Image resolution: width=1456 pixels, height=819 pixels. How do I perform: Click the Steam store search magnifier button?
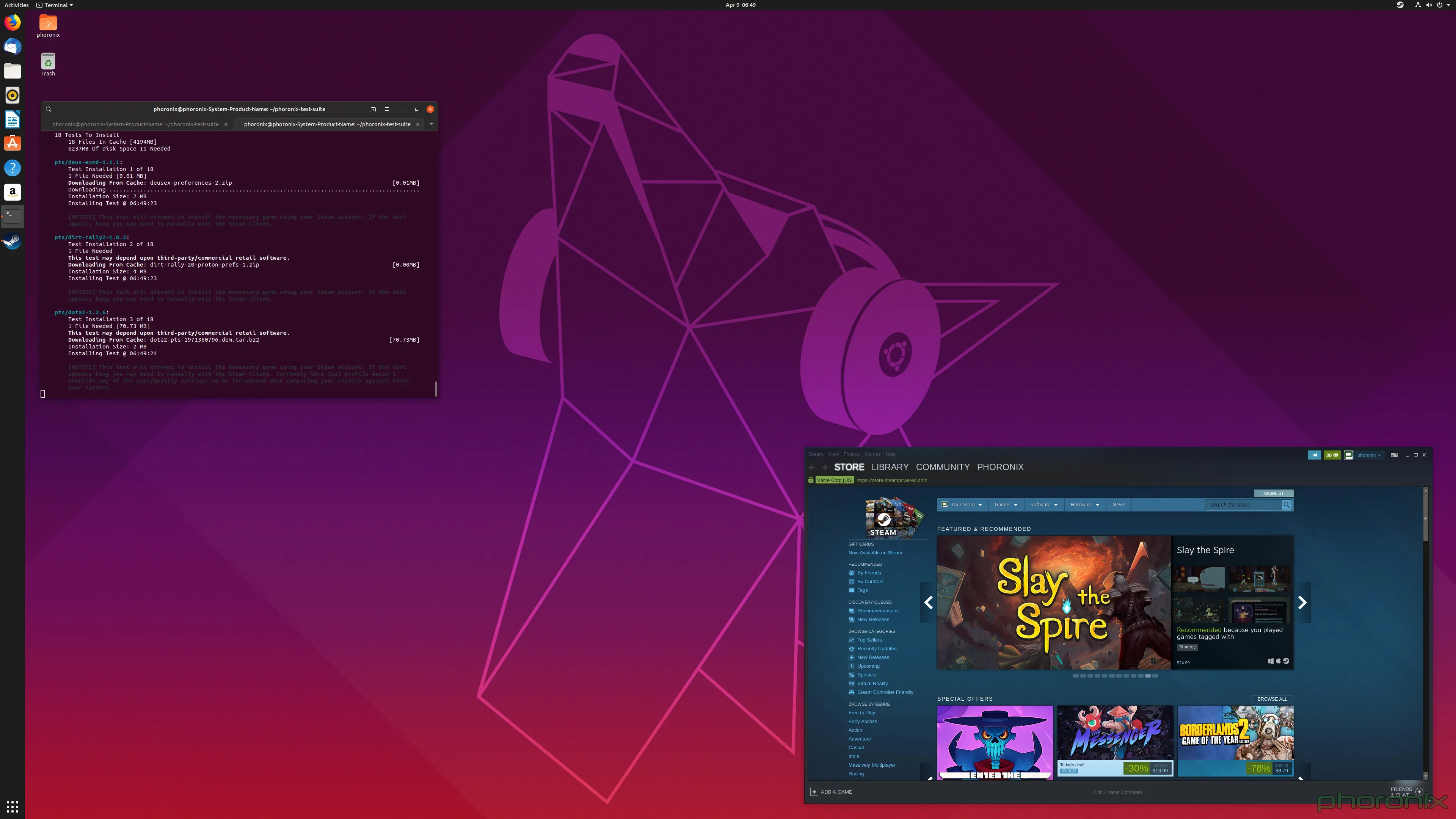pos(1287,505)
